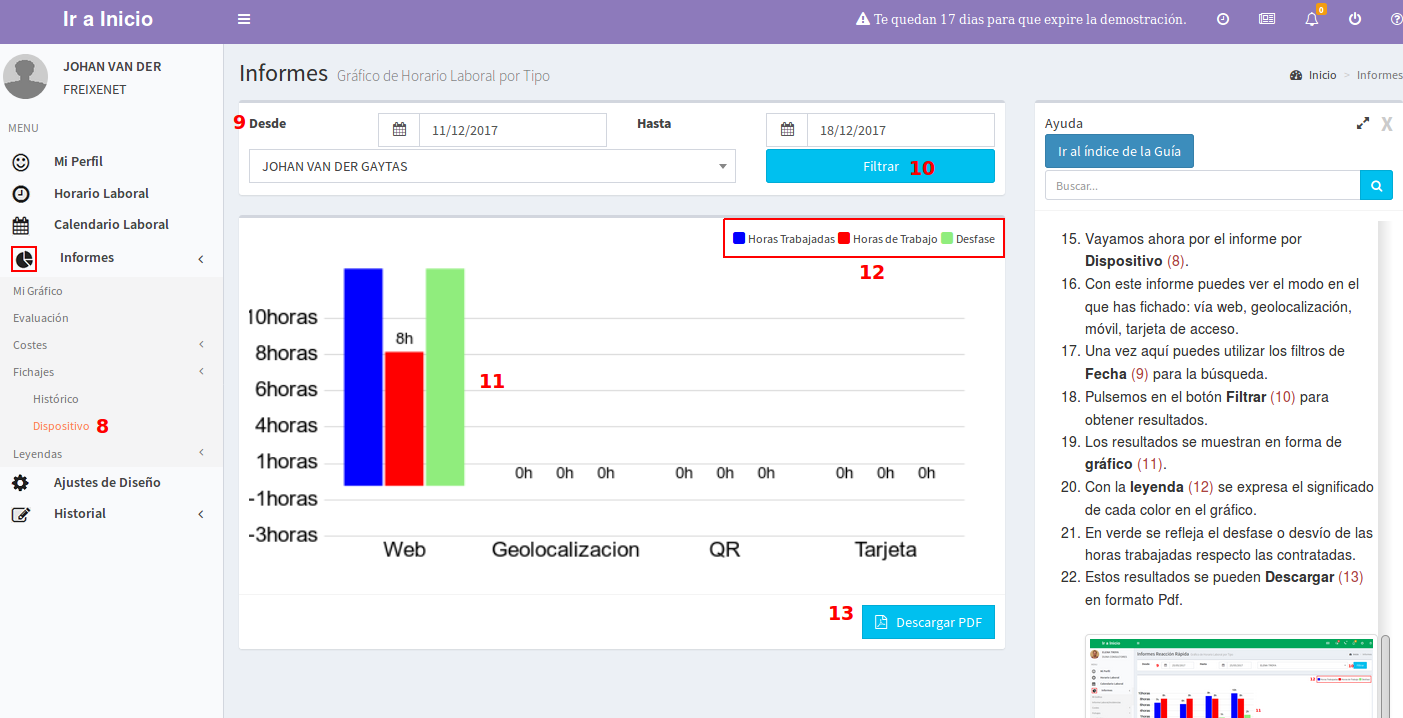Click the red Horas de Trabajo legend swatch
The image size is (1403, 718).
click(x=844, y=239)
